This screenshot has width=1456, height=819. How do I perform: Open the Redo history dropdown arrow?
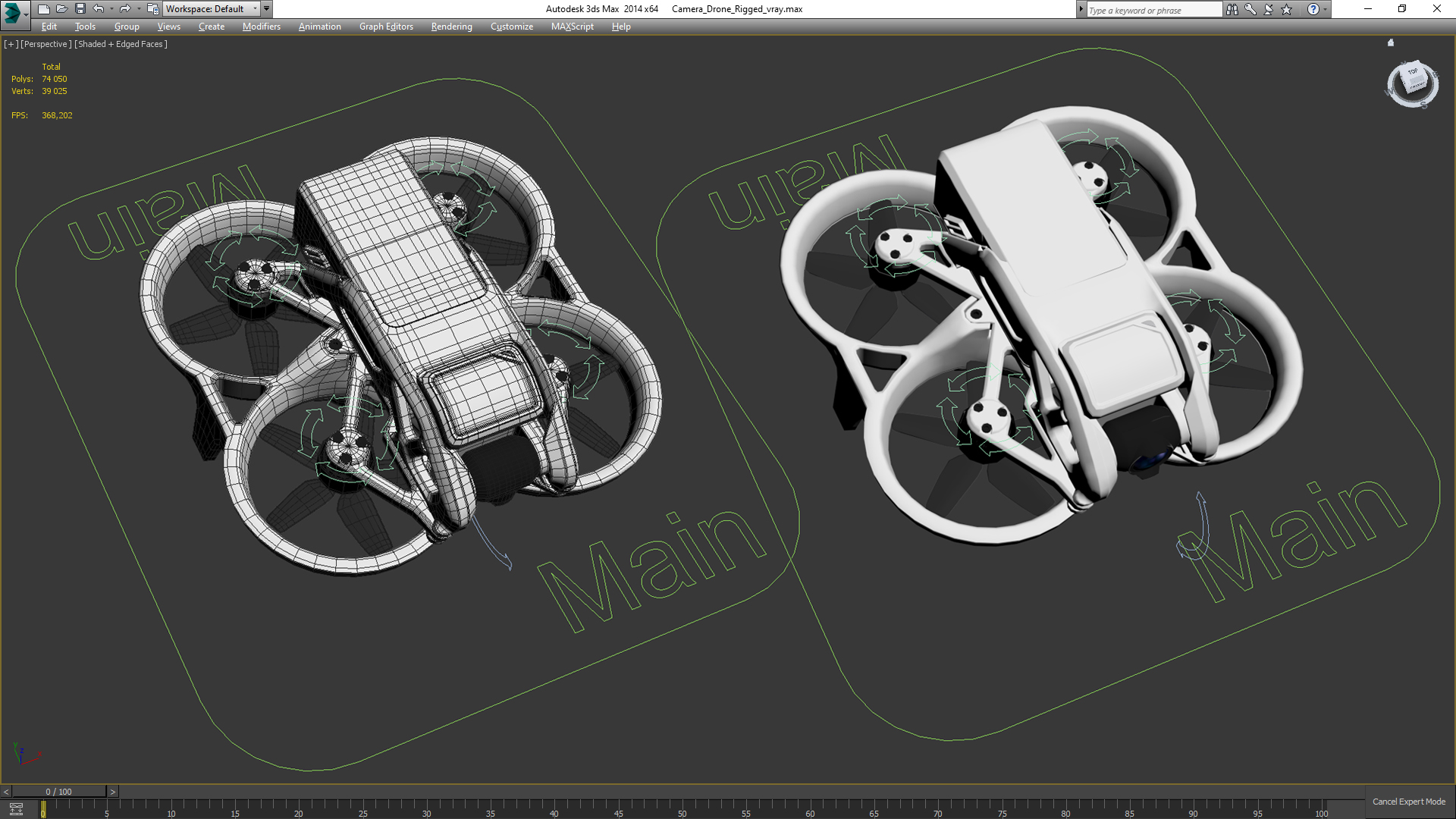(139, 9)
